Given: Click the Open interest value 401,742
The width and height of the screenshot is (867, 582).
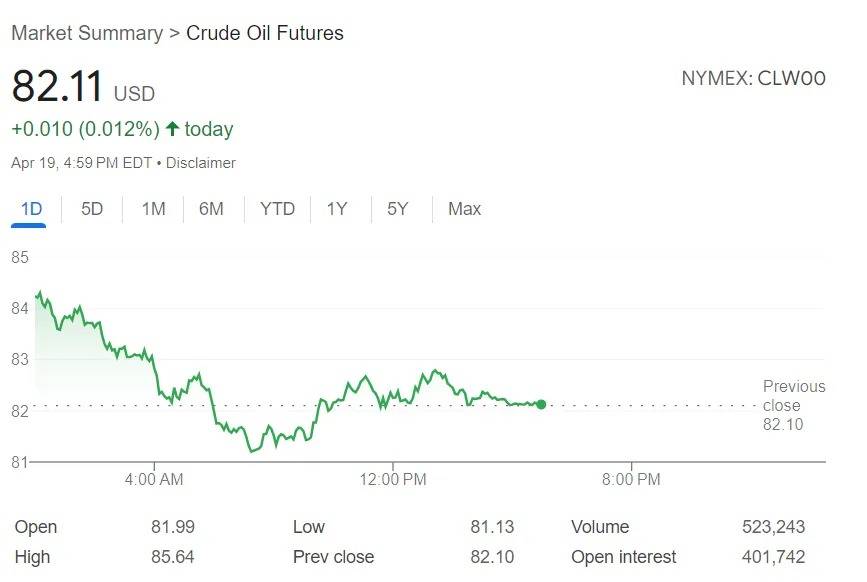Looking at the screenshot, I should click(x=773, y=557).
